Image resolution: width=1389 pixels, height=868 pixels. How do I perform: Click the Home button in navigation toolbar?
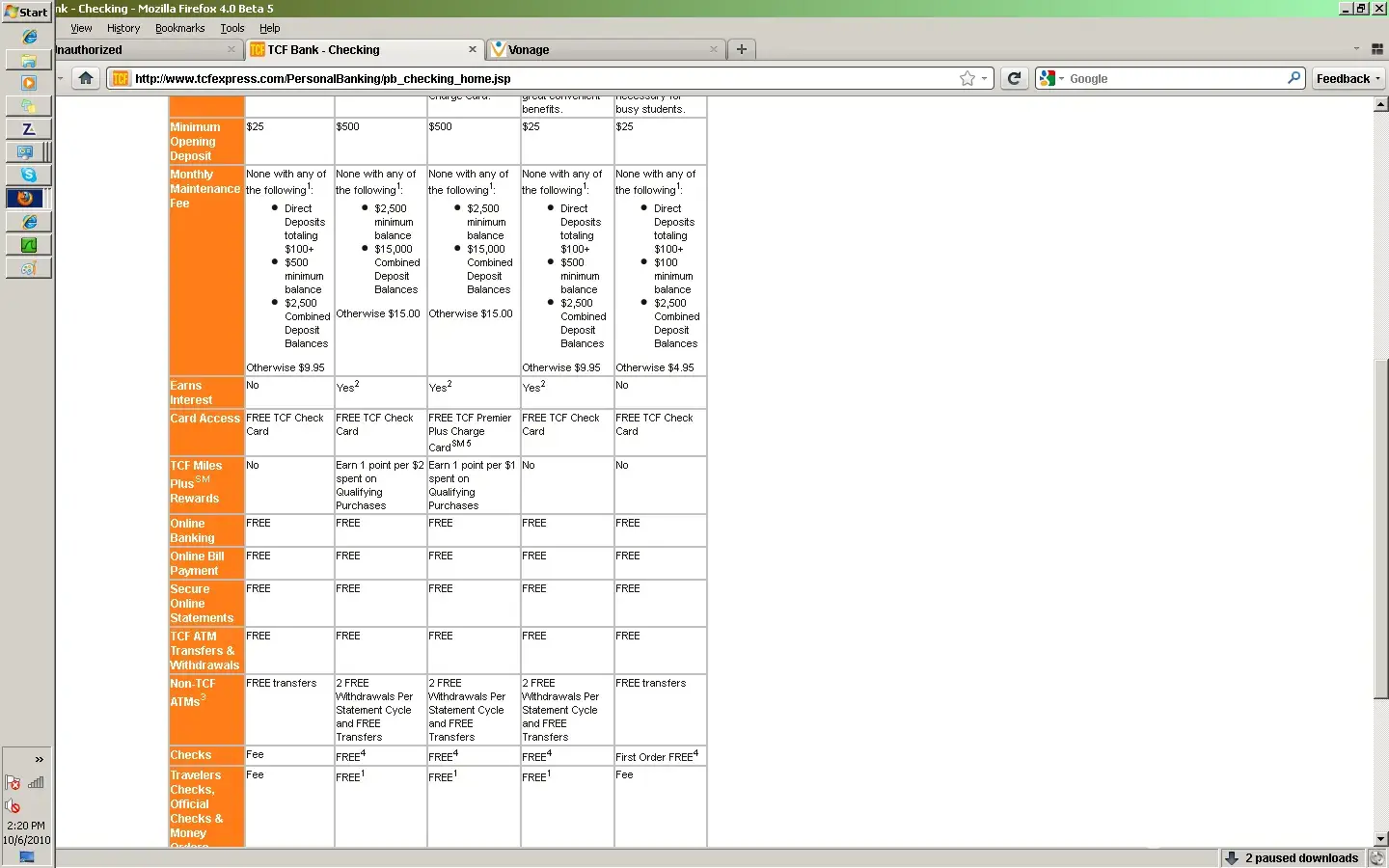click(86, 78)
